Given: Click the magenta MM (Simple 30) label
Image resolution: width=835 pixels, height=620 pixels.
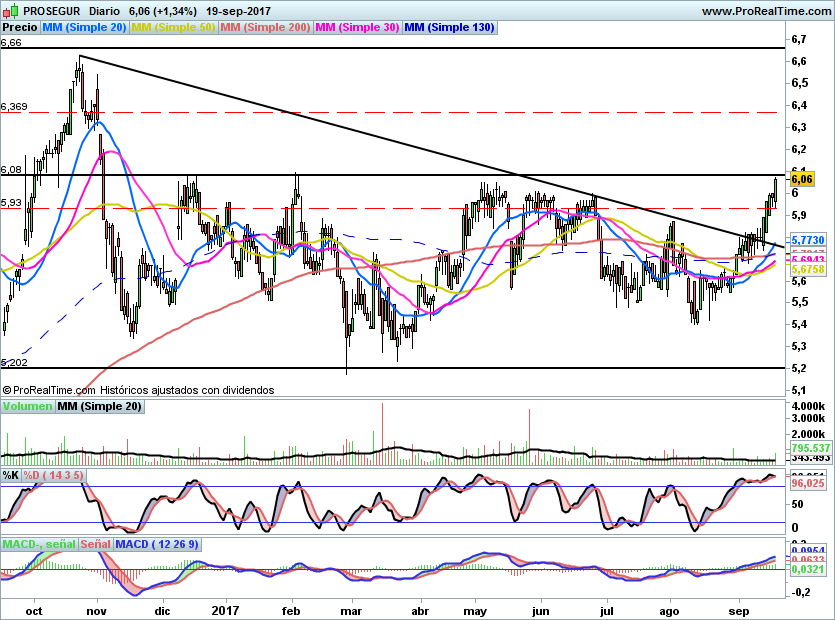Looking at the screenshot, I should click(x=358, y=28).
